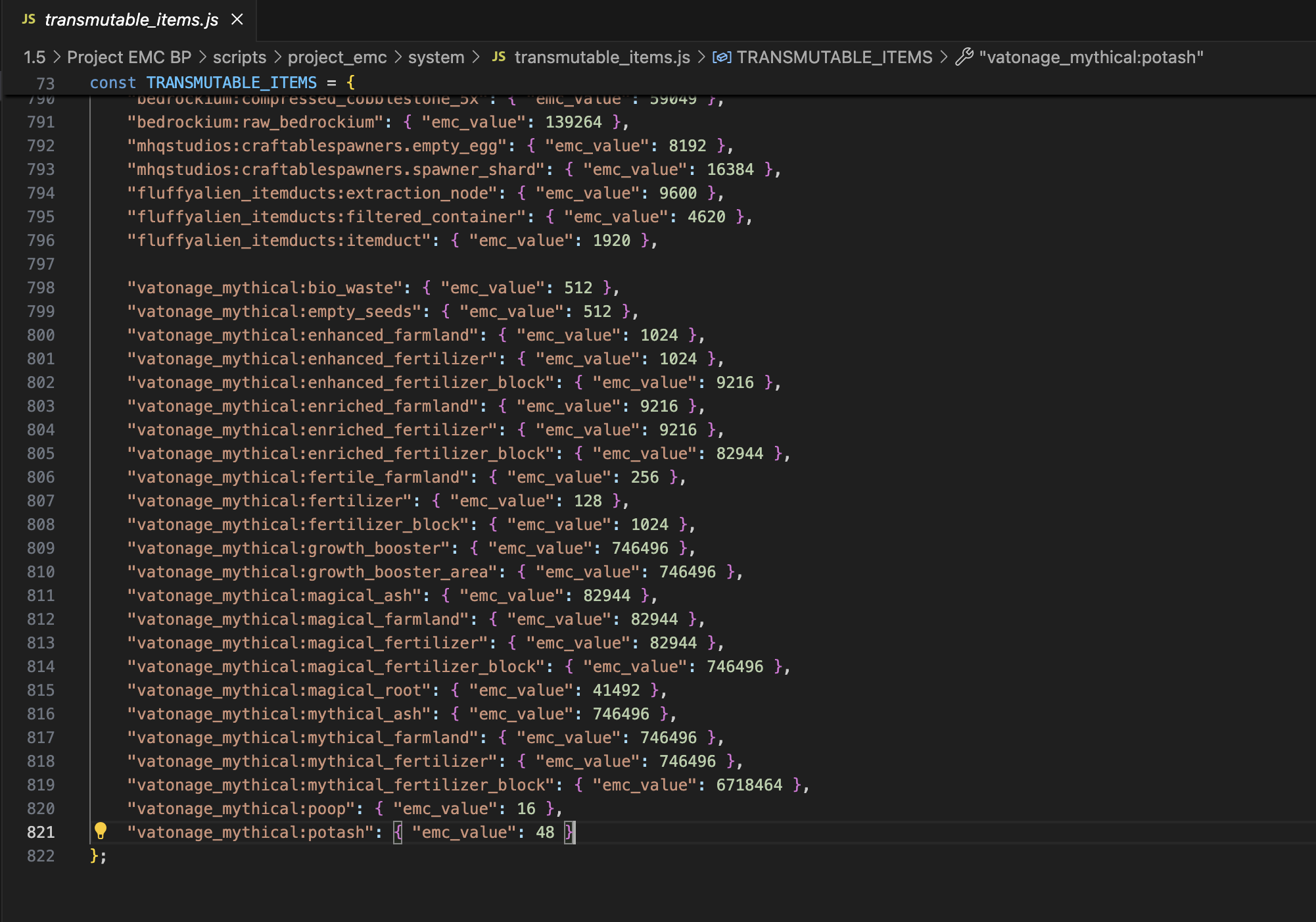Click line number 805 in the gutter

41,453
